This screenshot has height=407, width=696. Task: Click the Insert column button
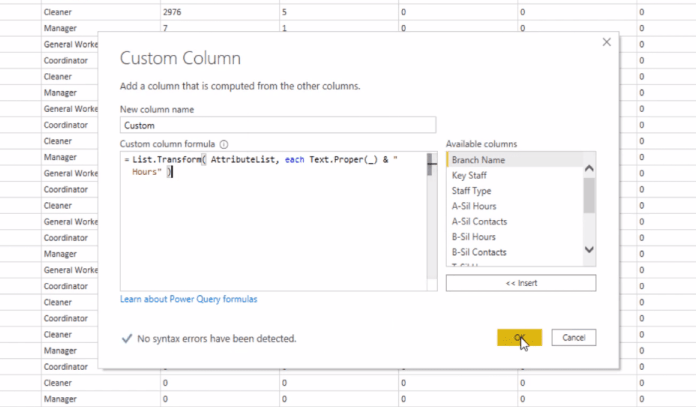(x=521, y=283)
